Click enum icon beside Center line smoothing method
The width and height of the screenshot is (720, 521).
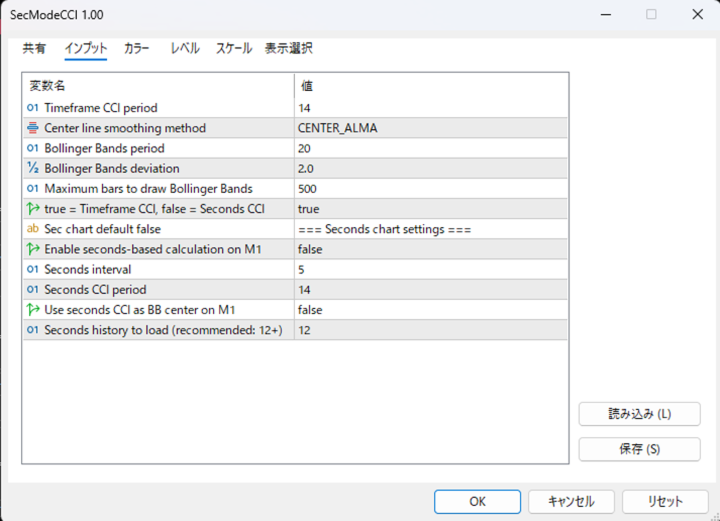pyautogui.click(x=33, y=128)
